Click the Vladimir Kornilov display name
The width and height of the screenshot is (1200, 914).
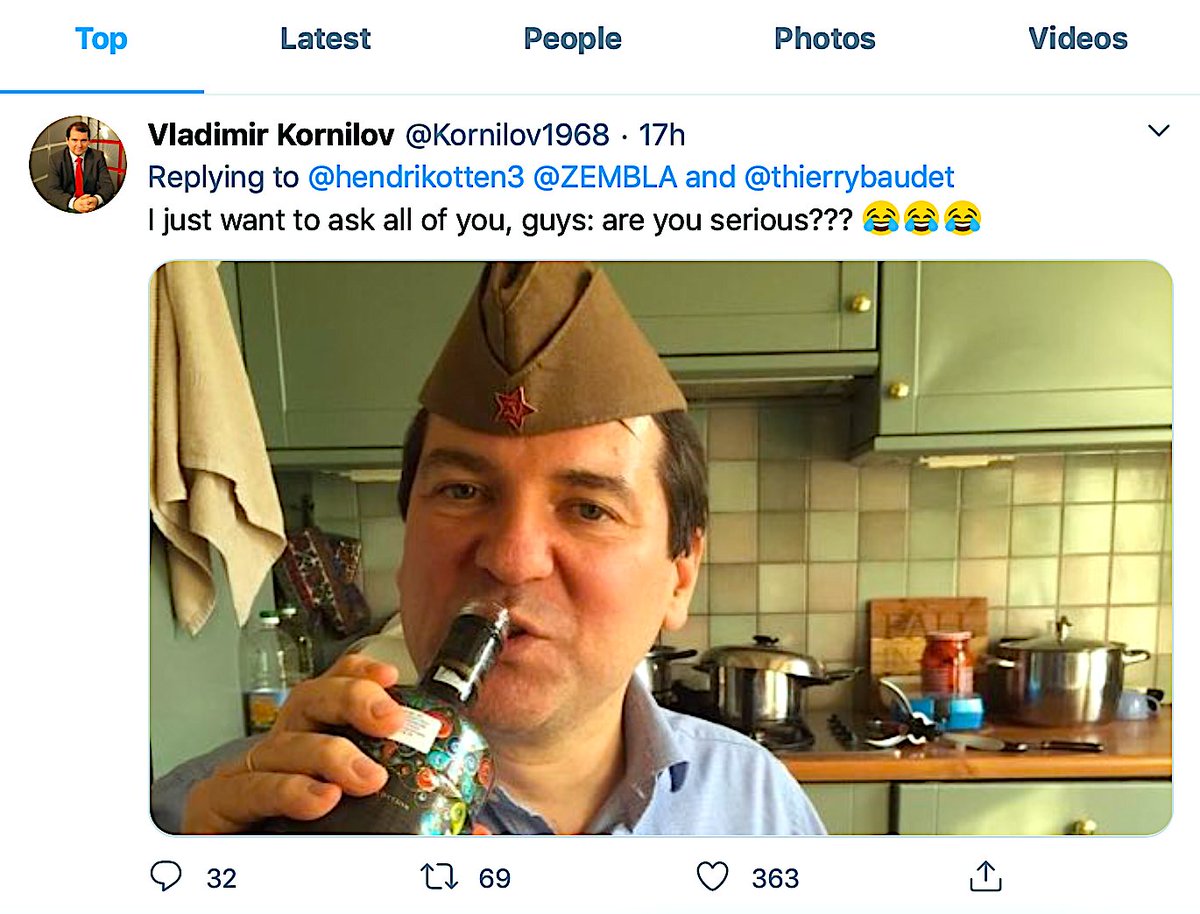click(x=270, y=135)
